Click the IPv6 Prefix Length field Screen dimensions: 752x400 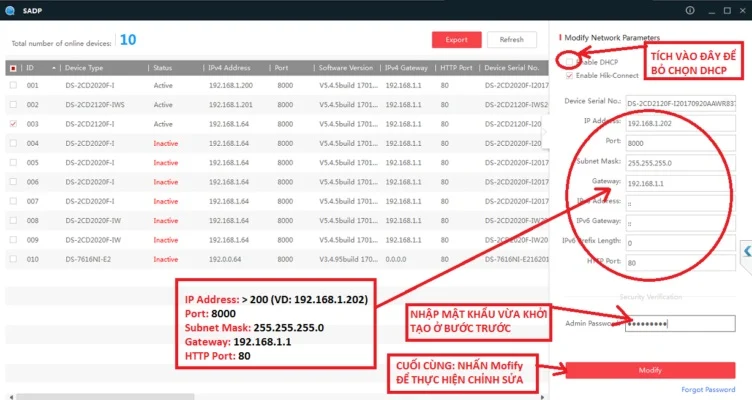681,243
